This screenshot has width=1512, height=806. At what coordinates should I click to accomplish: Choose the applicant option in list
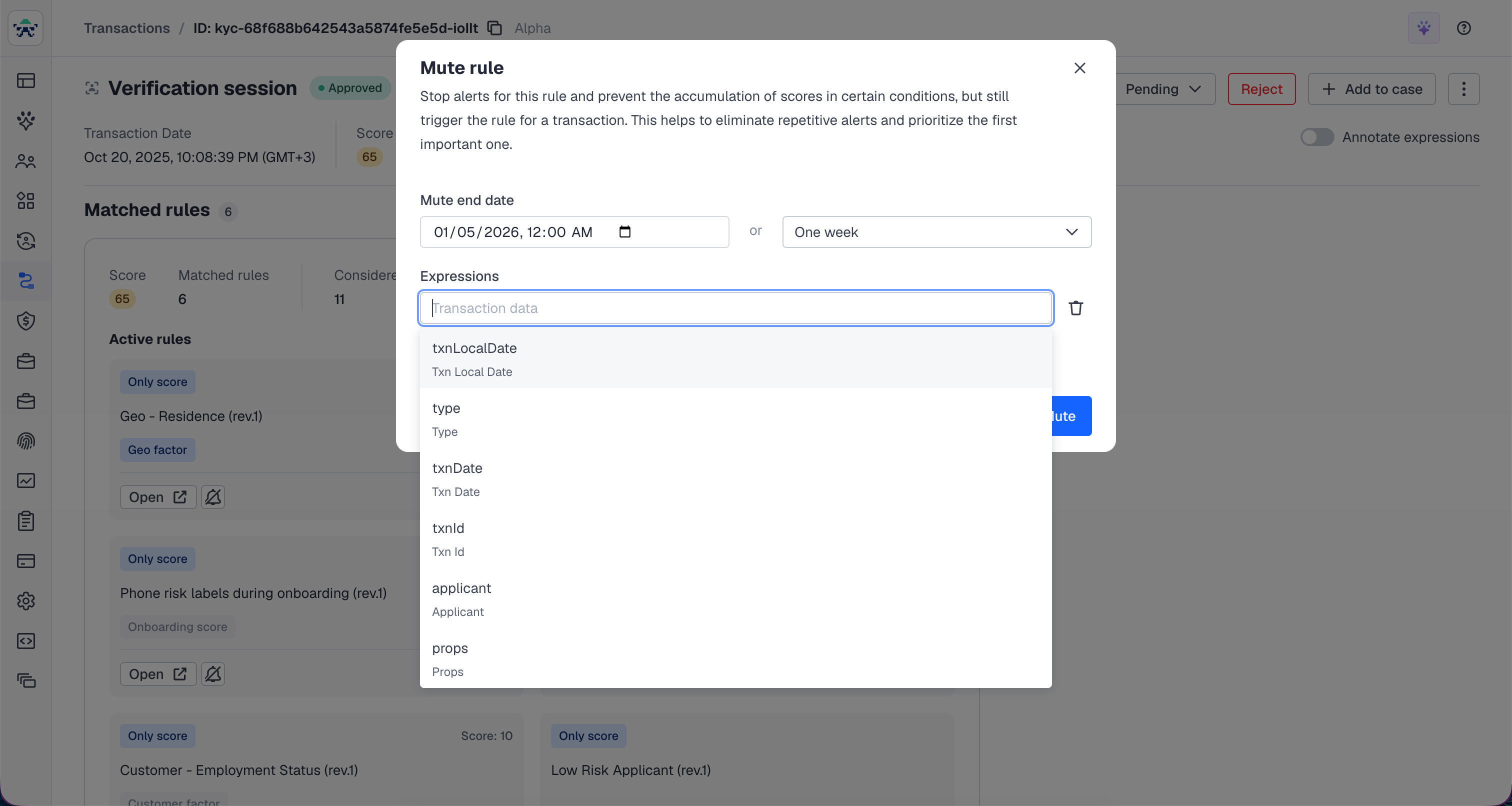735,599
